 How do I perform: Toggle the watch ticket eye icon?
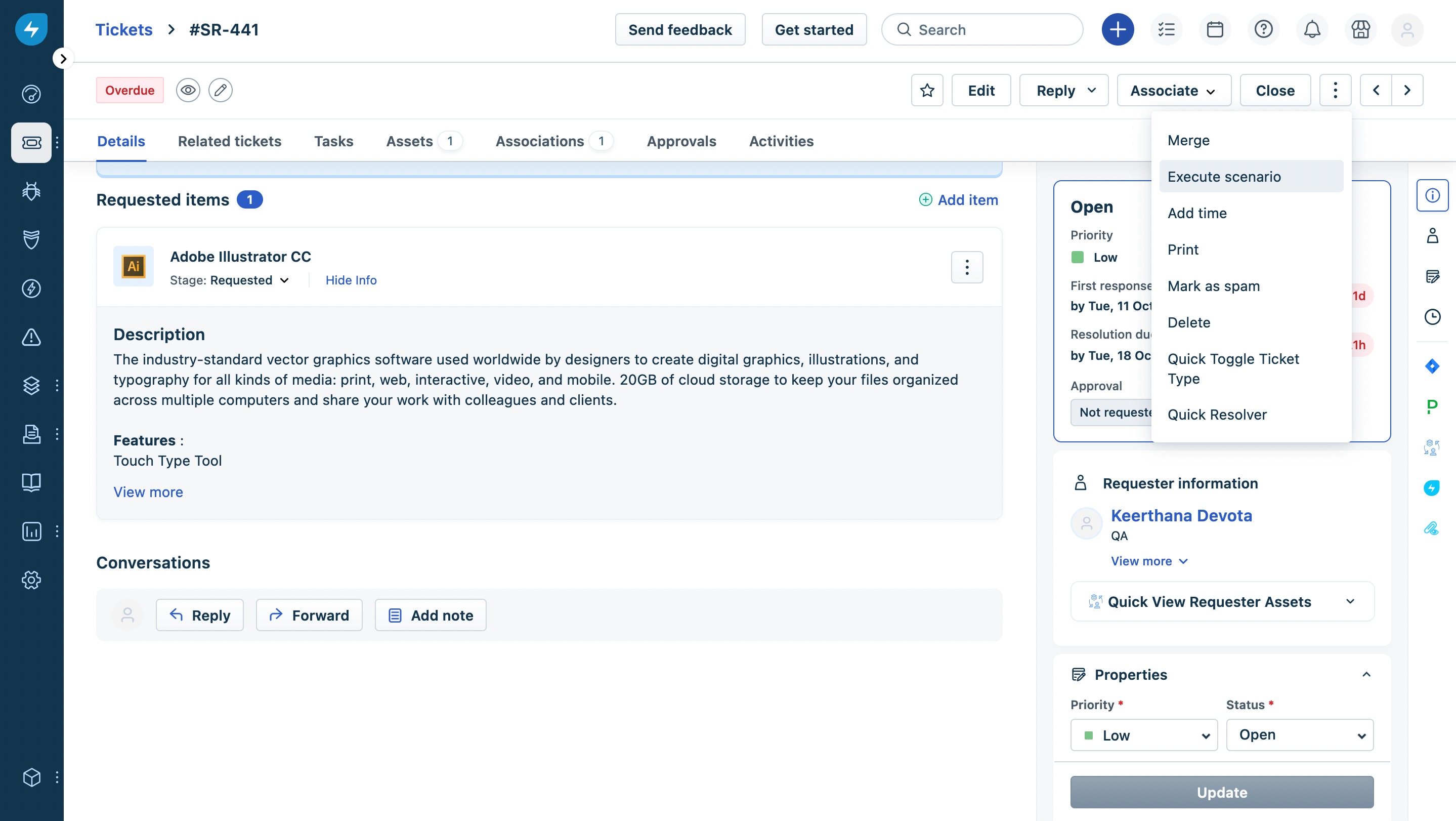point(188,91)
